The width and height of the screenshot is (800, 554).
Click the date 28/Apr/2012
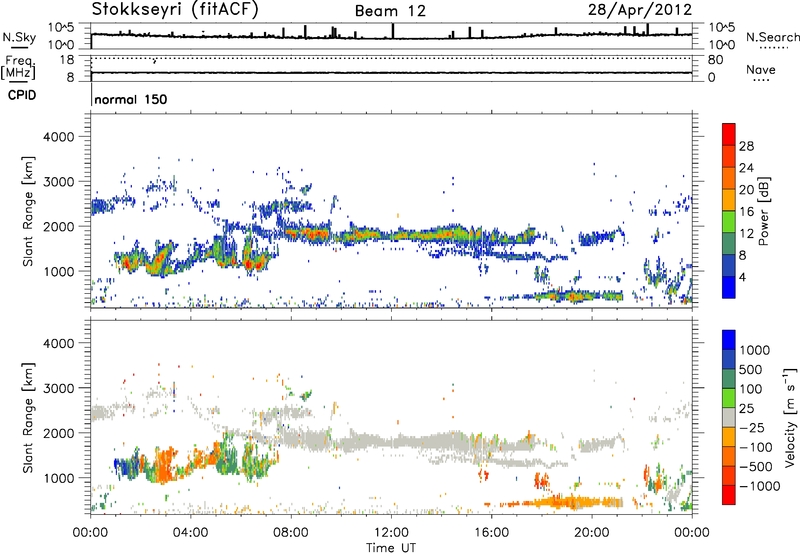point(640,9)
